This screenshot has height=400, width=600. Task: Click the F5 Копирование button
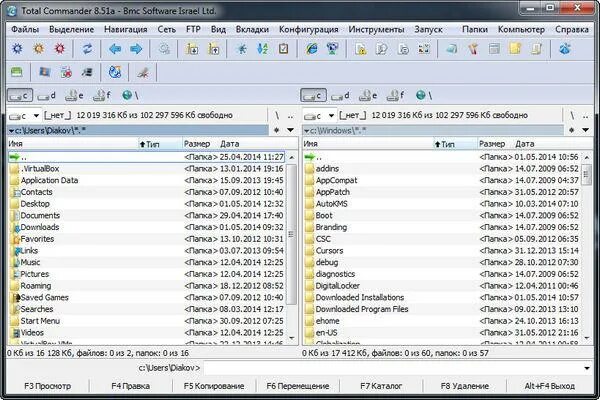pyautogui.click(x=214, y=386)
